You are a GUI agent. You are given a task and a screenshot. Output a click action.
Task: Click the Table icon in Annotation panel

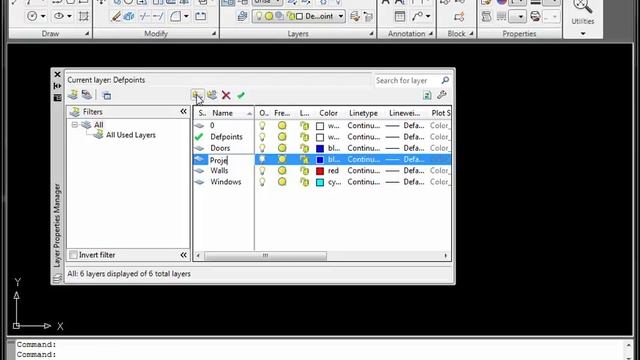click(x=400, y=16)
